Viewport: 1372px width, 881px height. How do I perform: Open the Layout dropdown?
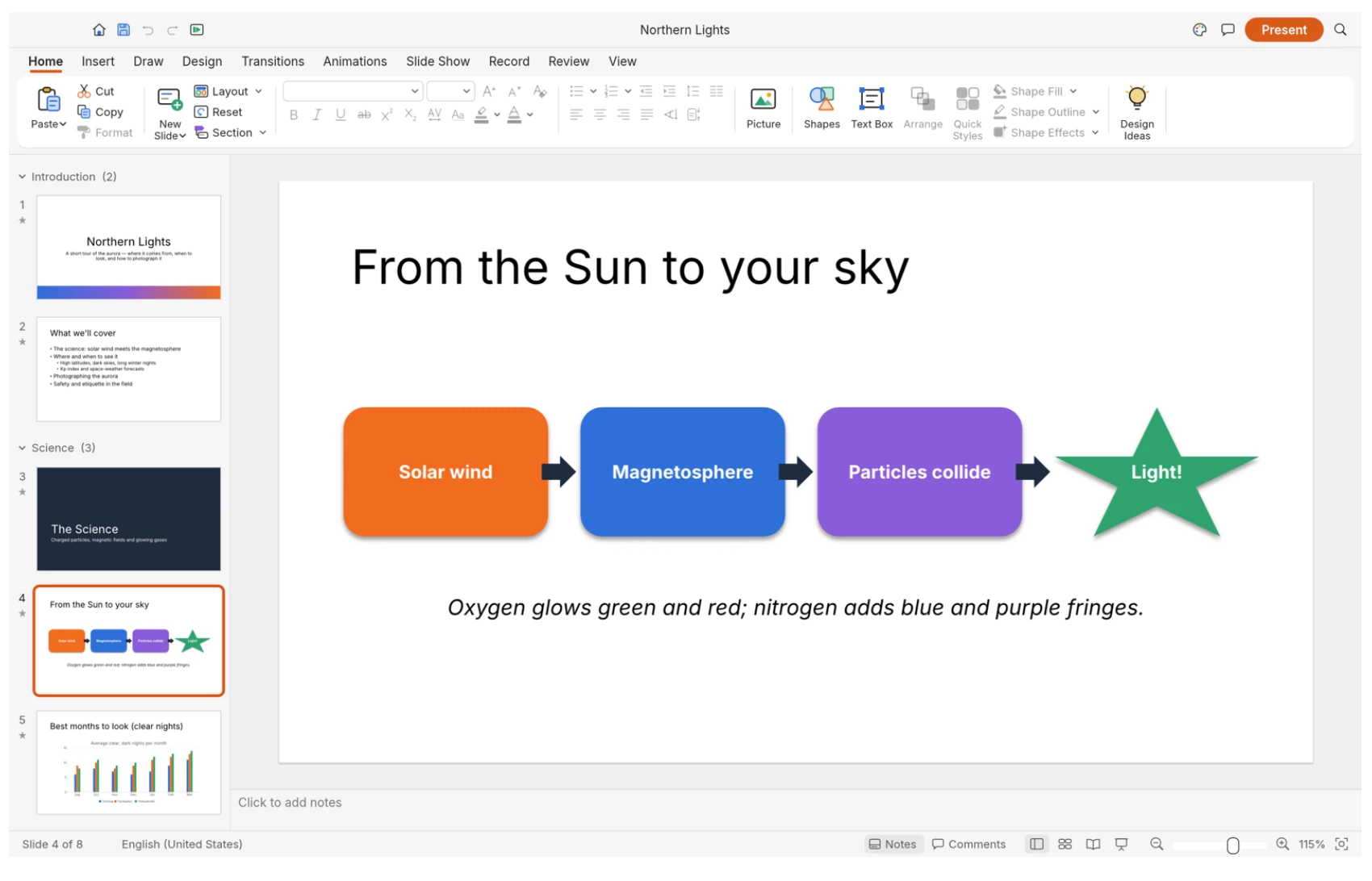228,91
